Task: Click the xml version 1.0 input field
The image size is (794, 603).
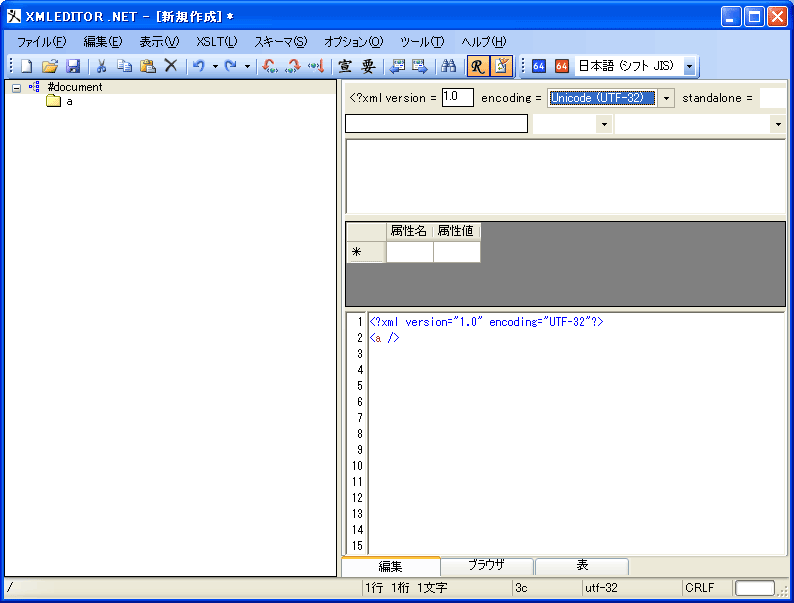Action: [458, 97]
